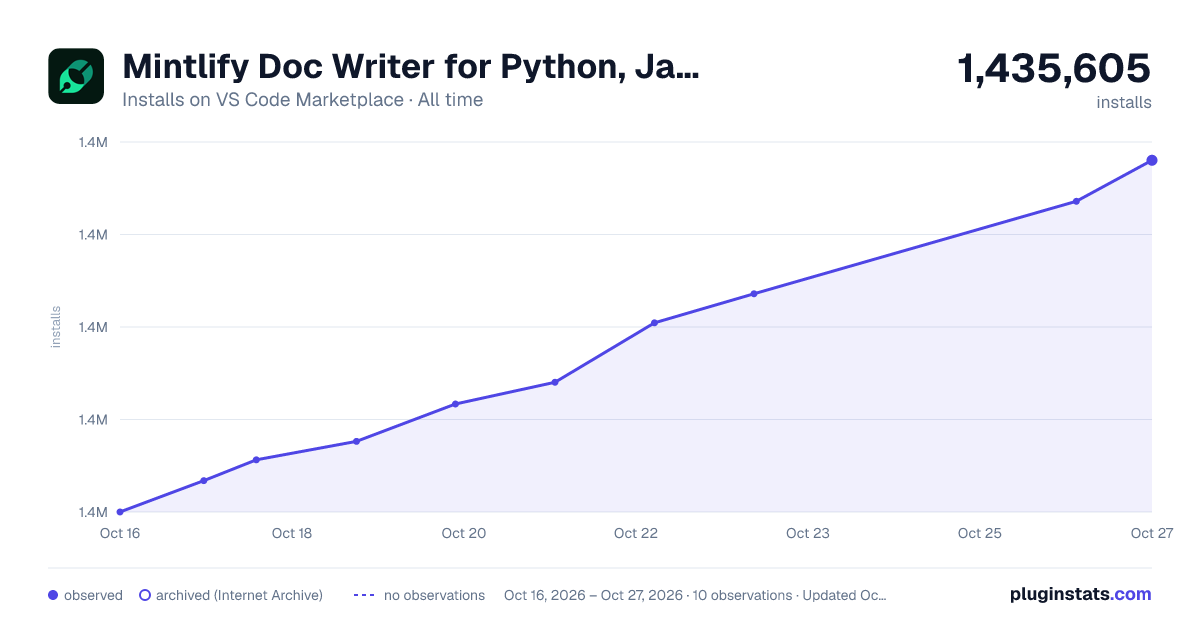Visit the pluginstats.com link
The image size is (1200, 630).
point(1081,594)
